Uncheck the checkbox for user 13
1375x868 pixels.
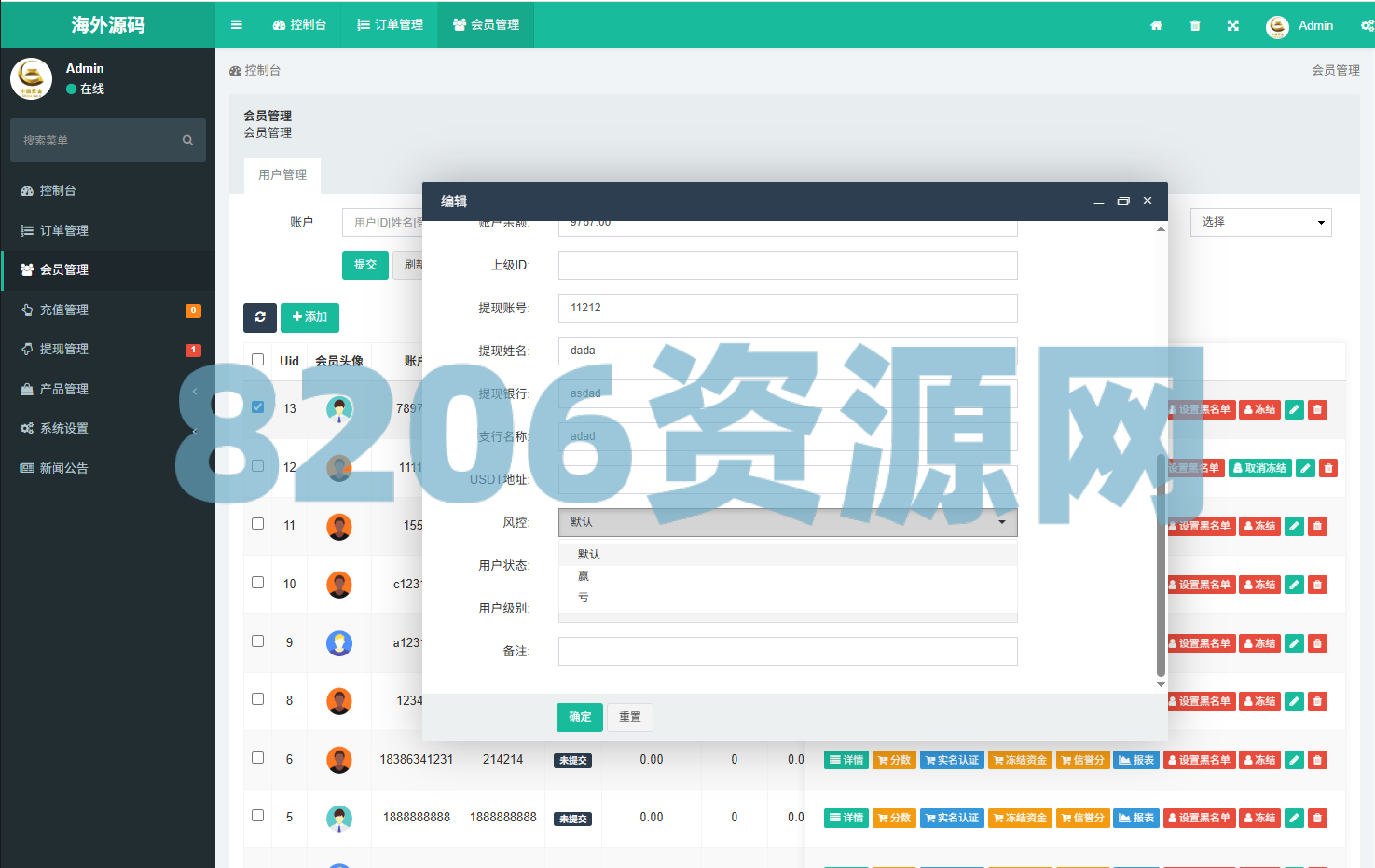click(x=258, y=407)
